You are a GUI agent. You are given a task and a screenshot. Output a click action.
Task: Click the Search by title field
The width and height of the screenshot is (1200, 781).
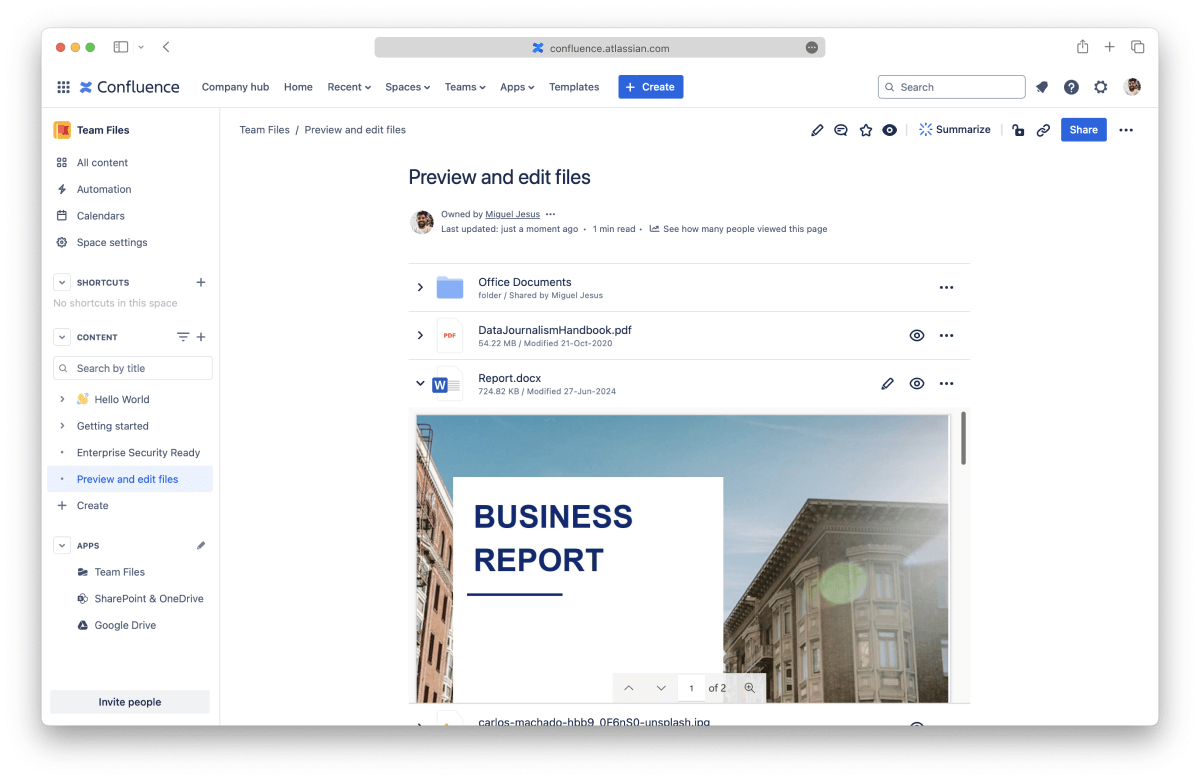(133, 368)
